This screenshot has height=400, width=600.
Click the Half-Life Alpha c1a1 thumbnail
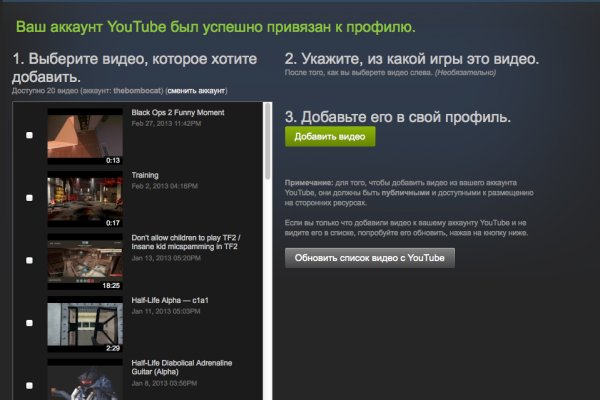point(85,324)
